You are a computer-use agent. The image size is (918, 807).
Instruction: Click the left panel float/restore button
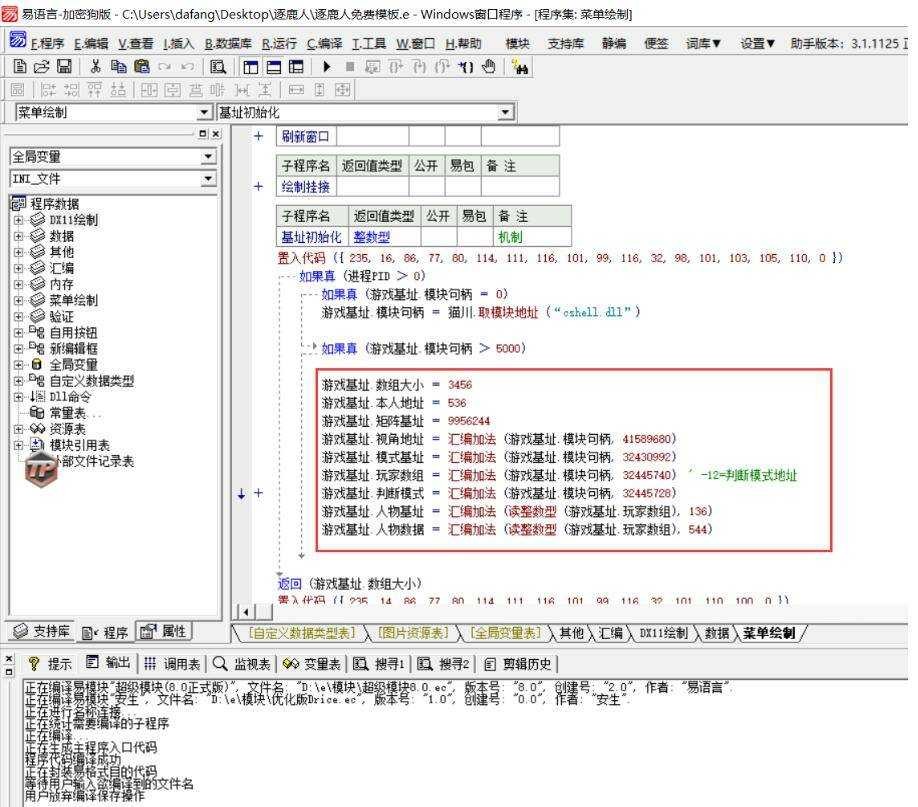(x=203, y=134)
